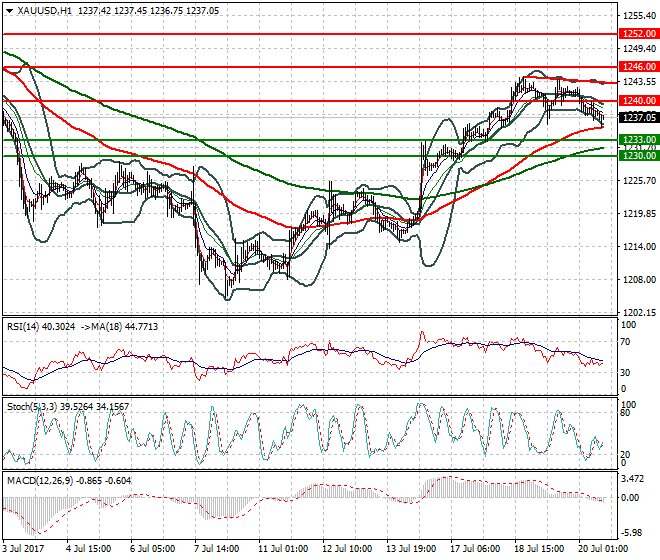Viewport: 660px width, 560px height.
Task: Click the 7 Jul 14:00 time label
Action: pos(216,549)
